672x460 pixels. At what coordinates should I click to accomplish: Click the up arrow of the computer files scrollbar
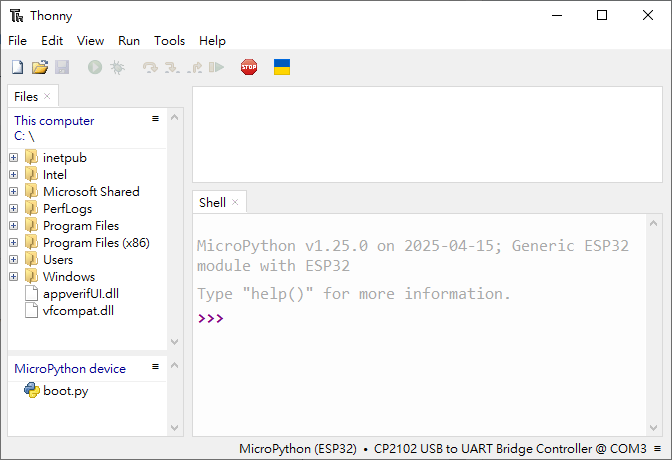[x=174, y=117]
